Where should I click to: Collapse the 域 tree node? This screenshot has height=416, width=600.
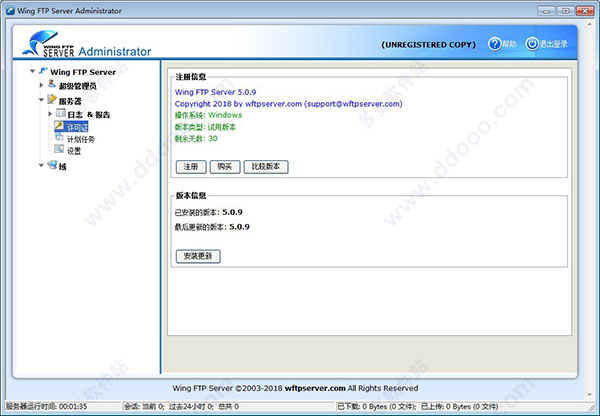41,166
